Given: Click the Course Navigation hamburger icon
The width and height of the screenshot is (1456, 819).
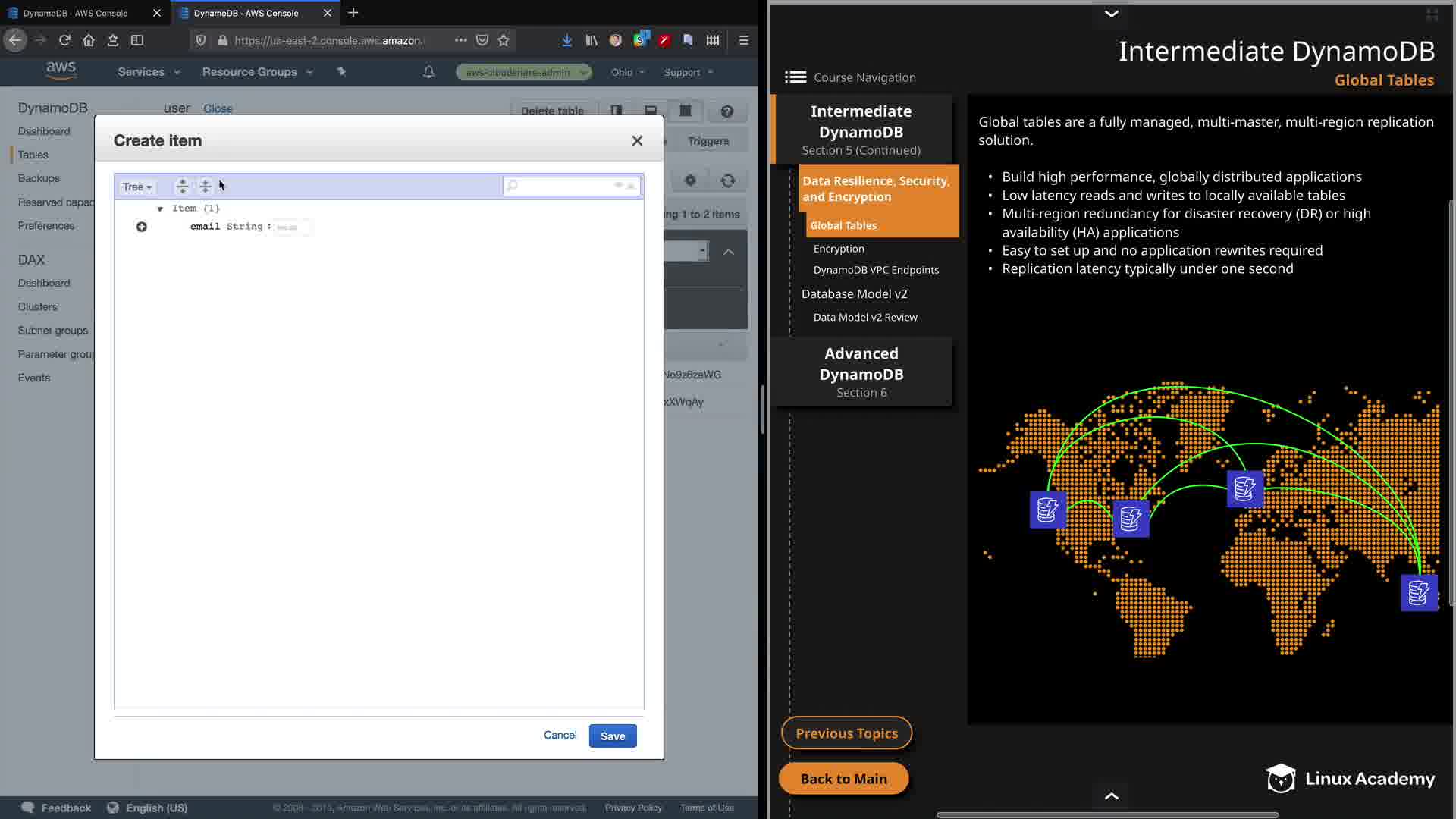Looking at the screenshot, I should click(795, 77).
